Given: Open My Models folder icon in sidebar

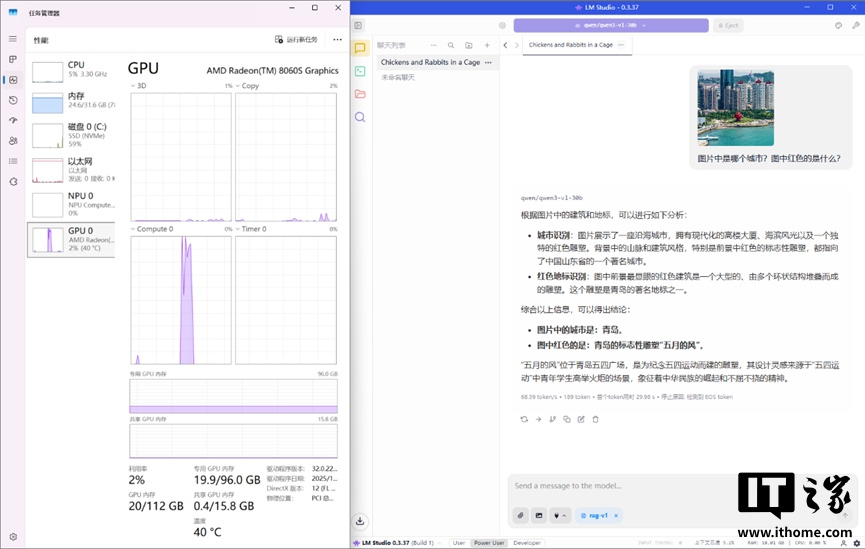Looking at the screenshot, I should (x=360, y=94).
